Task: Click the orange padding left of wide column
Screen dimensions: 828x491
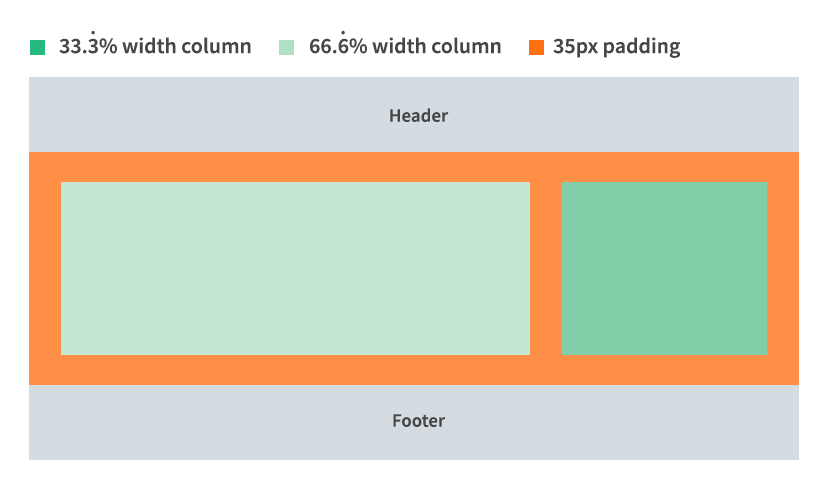Action: (45, 268)
